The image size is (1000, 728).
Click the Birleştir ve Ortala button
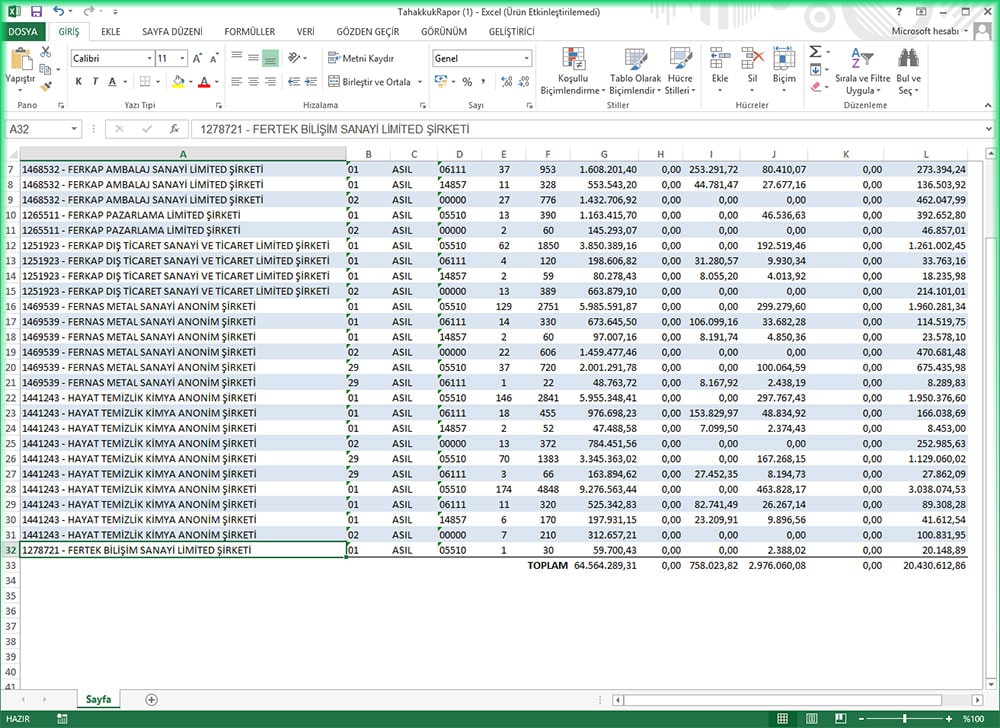point(369,82)
